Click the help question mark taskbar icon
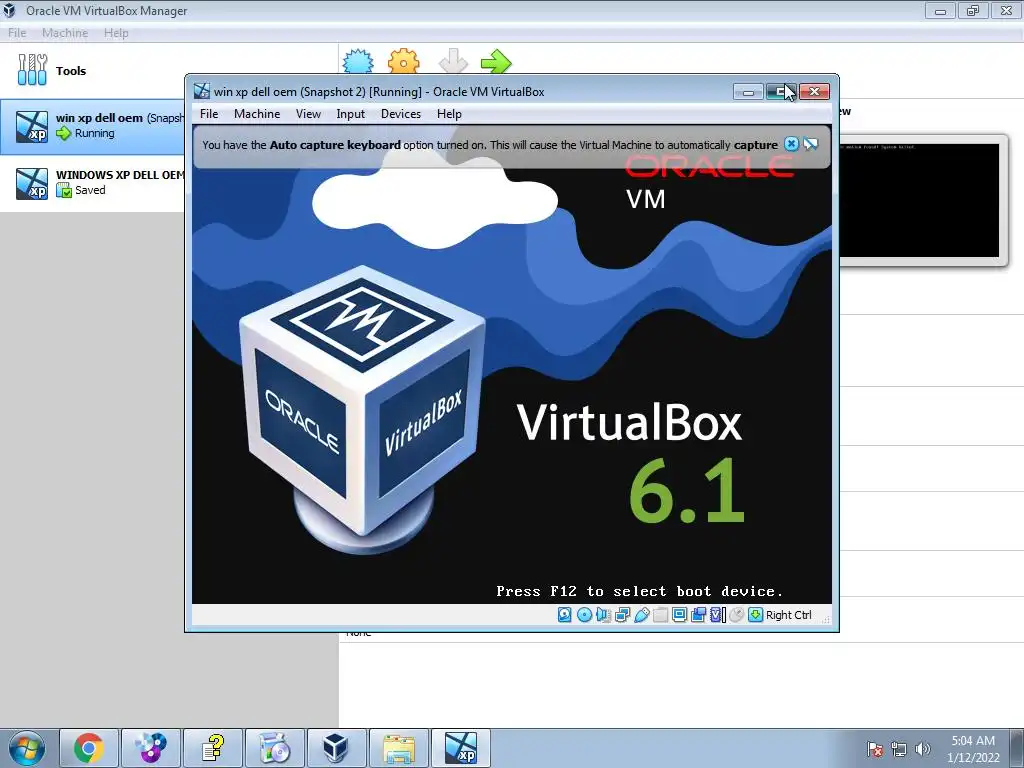This screenshot has height=768, width=1024. tap(213, 748)
